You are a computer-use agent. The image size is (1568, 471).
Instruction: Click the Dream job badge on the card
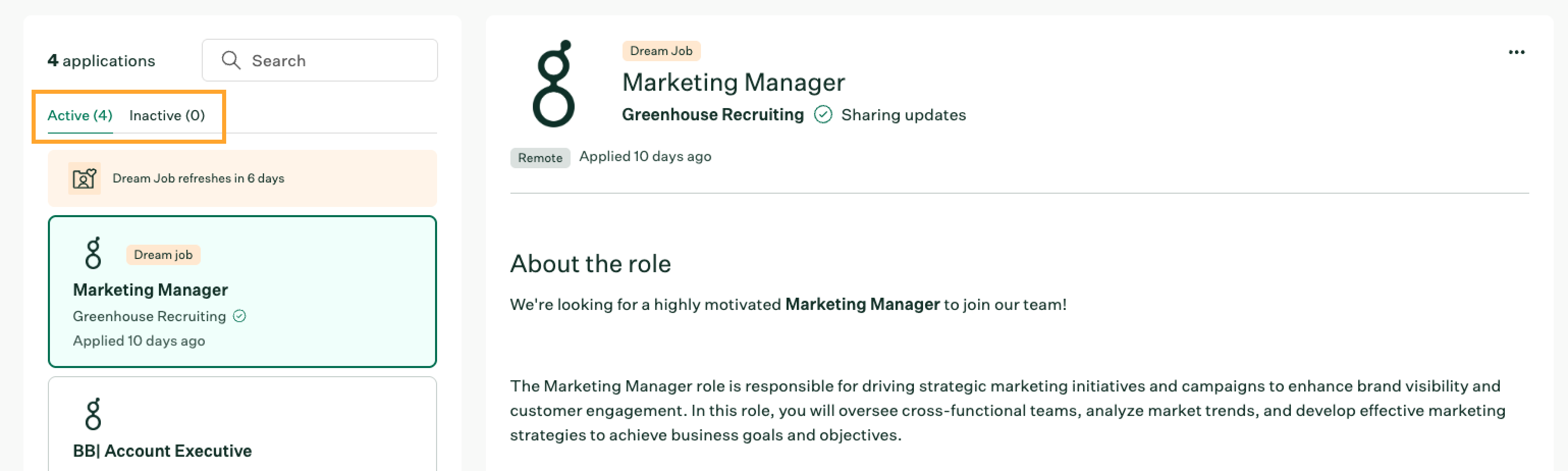[x=163, y=255]
